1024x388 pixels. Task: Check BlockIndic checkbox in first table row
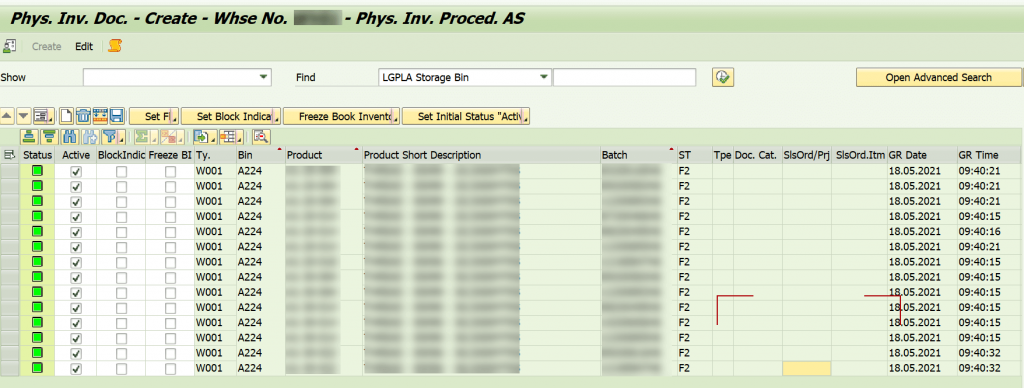point(121,171)
